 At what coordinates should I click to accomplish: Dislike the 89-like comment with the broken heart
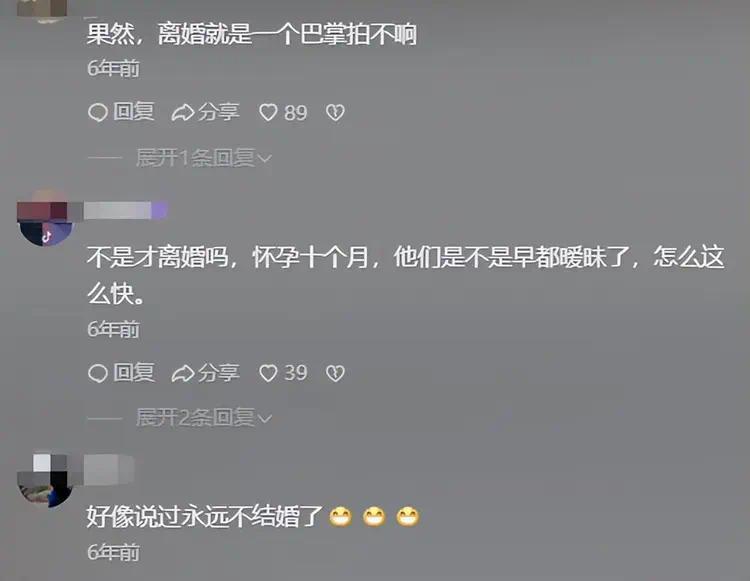coord(335,113)
